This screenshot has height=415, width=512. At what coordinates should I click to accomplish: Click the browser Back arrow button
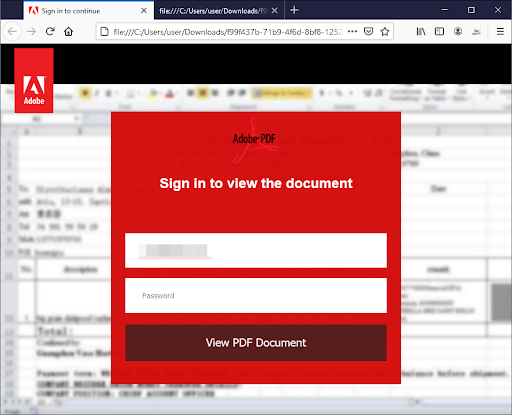[x=12, y=32]
